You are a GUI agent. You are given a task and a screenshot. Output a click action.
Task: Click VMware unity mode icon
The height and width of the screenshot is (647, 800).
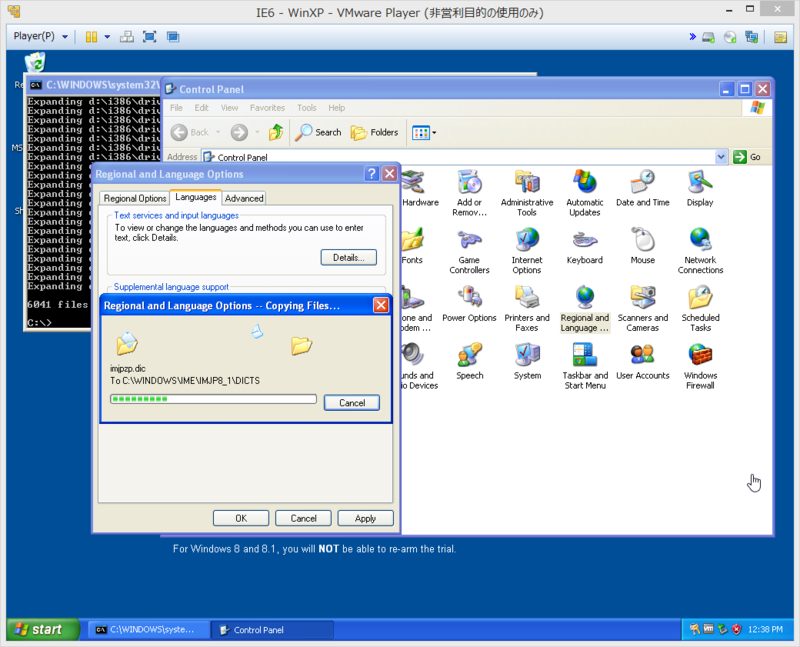point(173,36)
